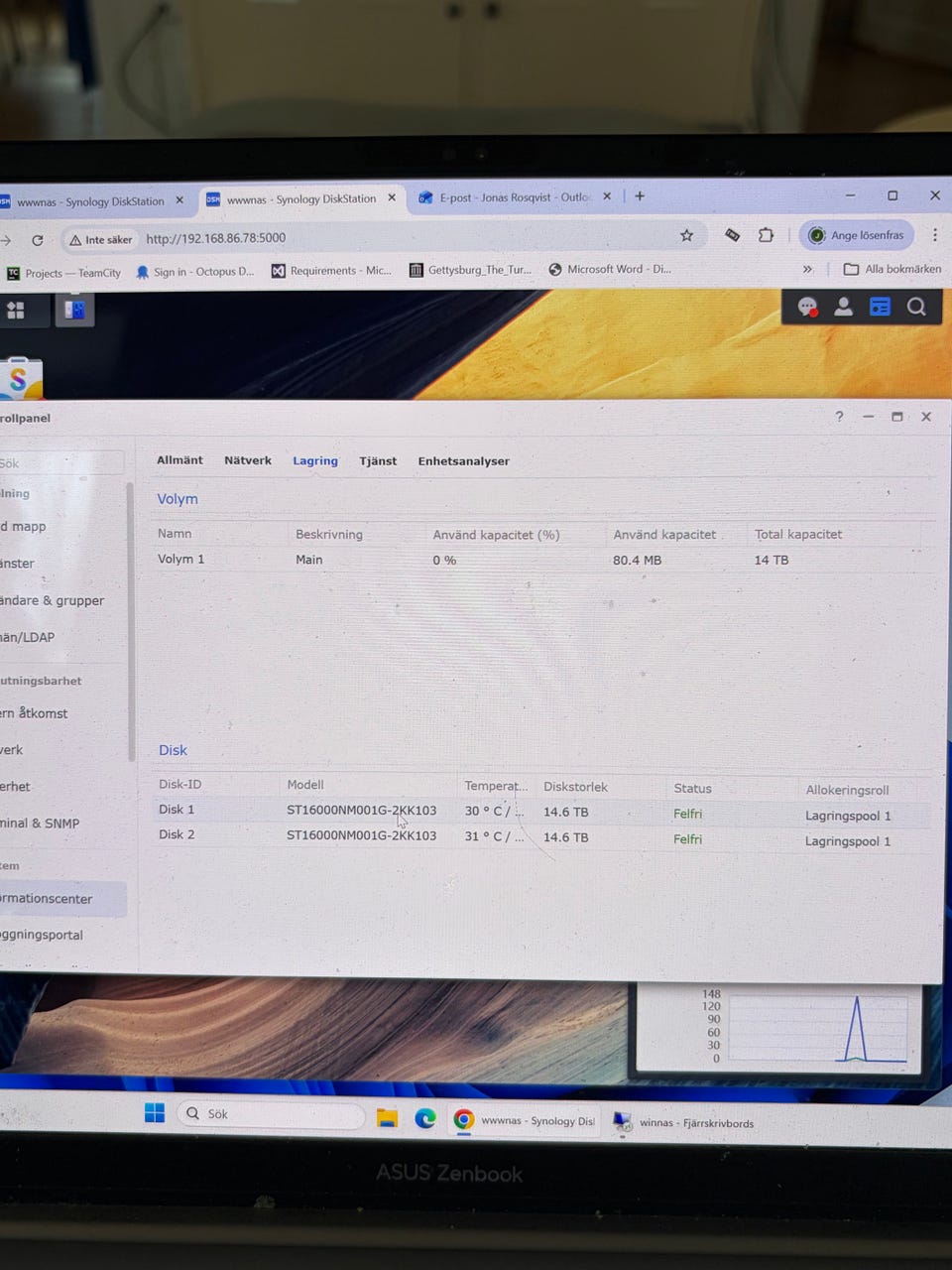Open the Requirements bookmark
The image size is (952, 1270).
332,270
